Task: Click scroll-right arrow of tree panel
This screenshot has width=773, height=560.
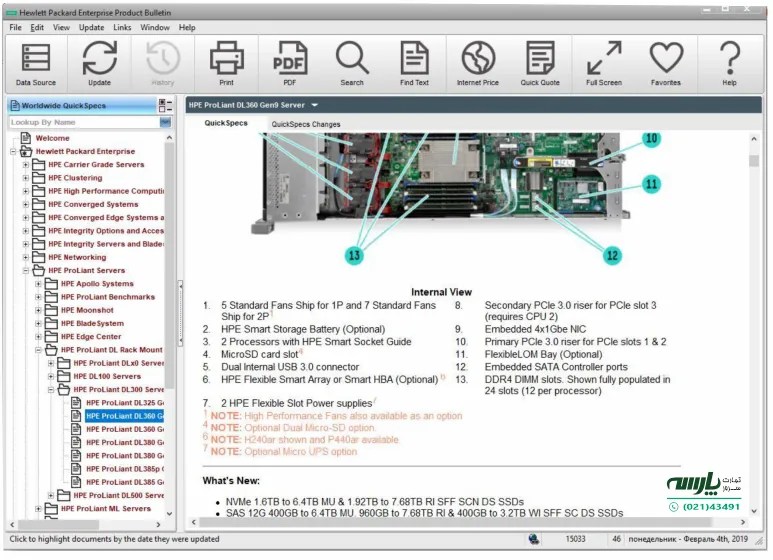Action: click(x=158, y=525)
